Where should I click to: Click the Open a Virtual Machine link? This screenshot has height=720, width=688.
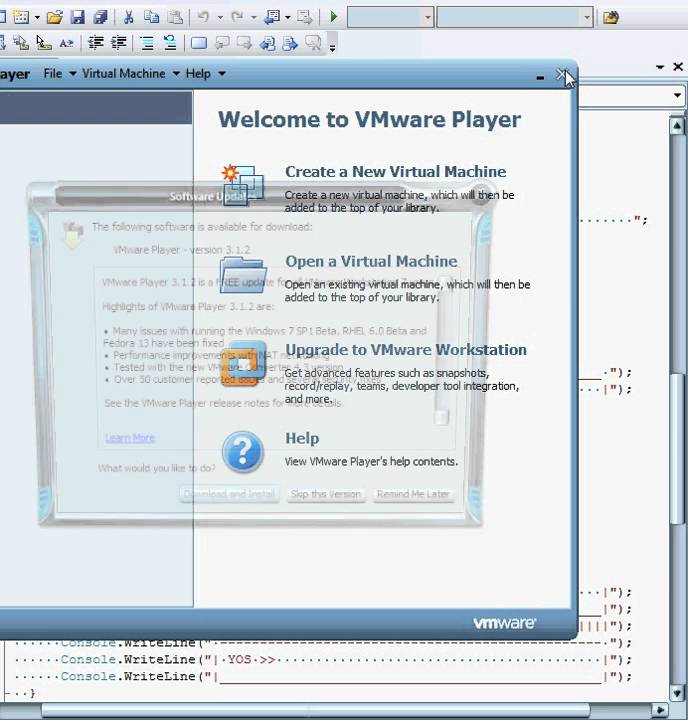pyautogui.click(x=371, y=261)
